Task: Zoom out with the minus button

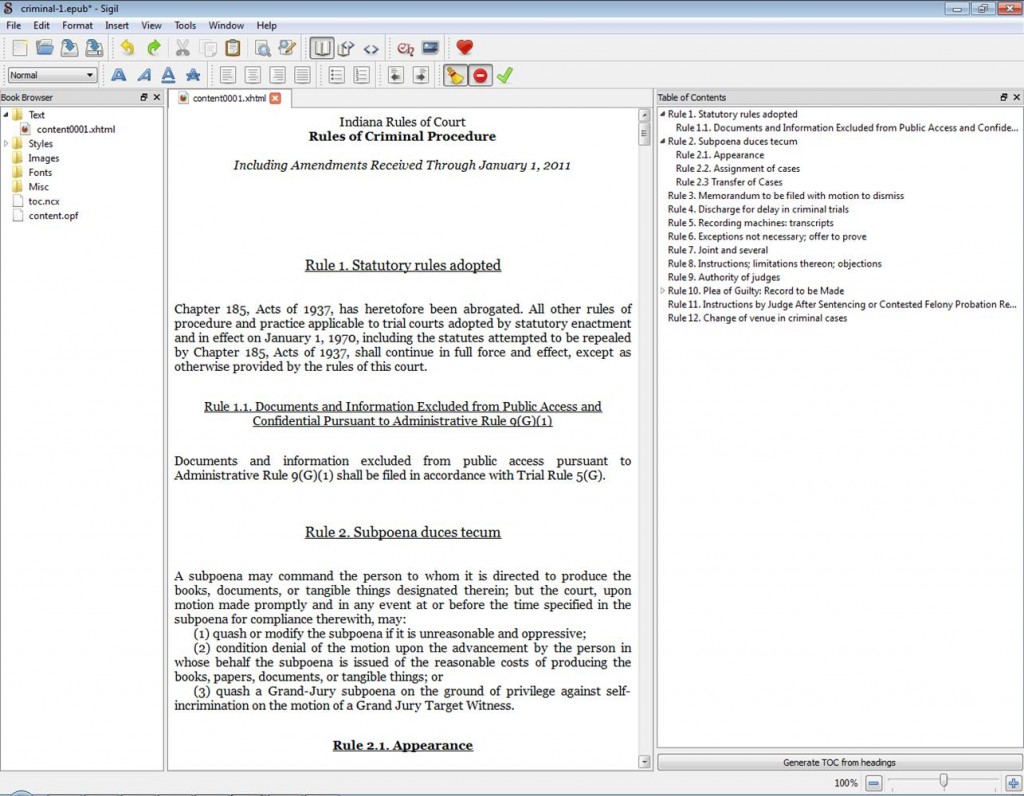Action: (874, 782)
